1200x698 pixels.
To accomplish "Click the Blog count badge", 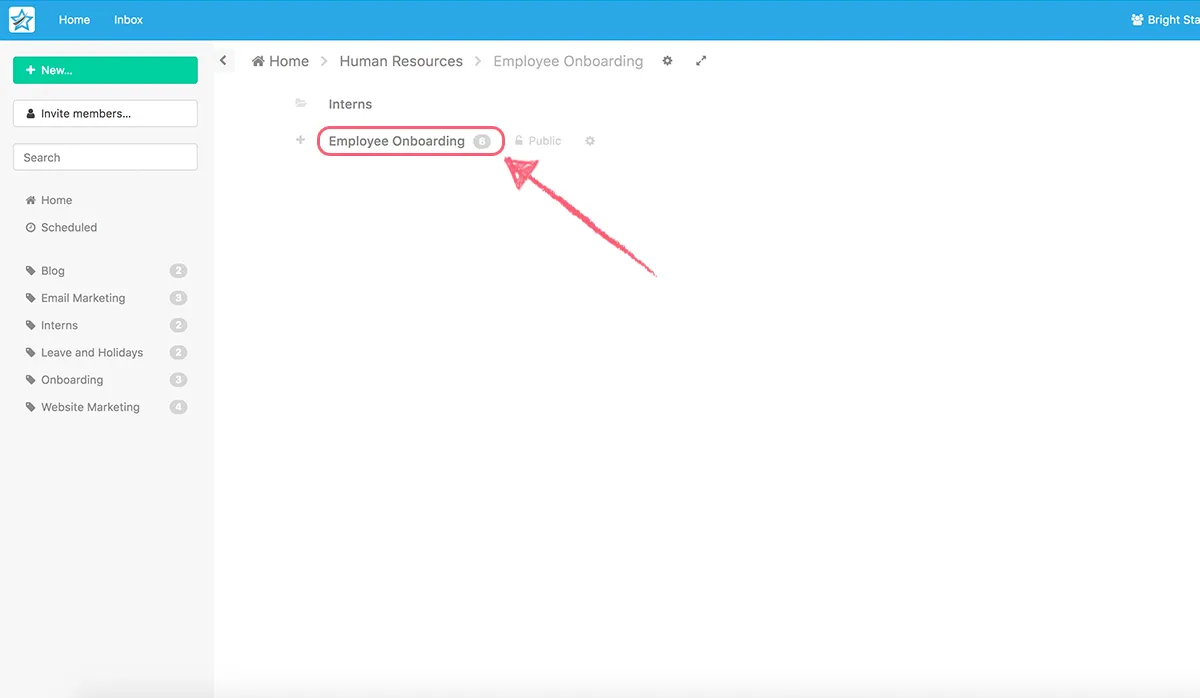I will tap(178, 271).
